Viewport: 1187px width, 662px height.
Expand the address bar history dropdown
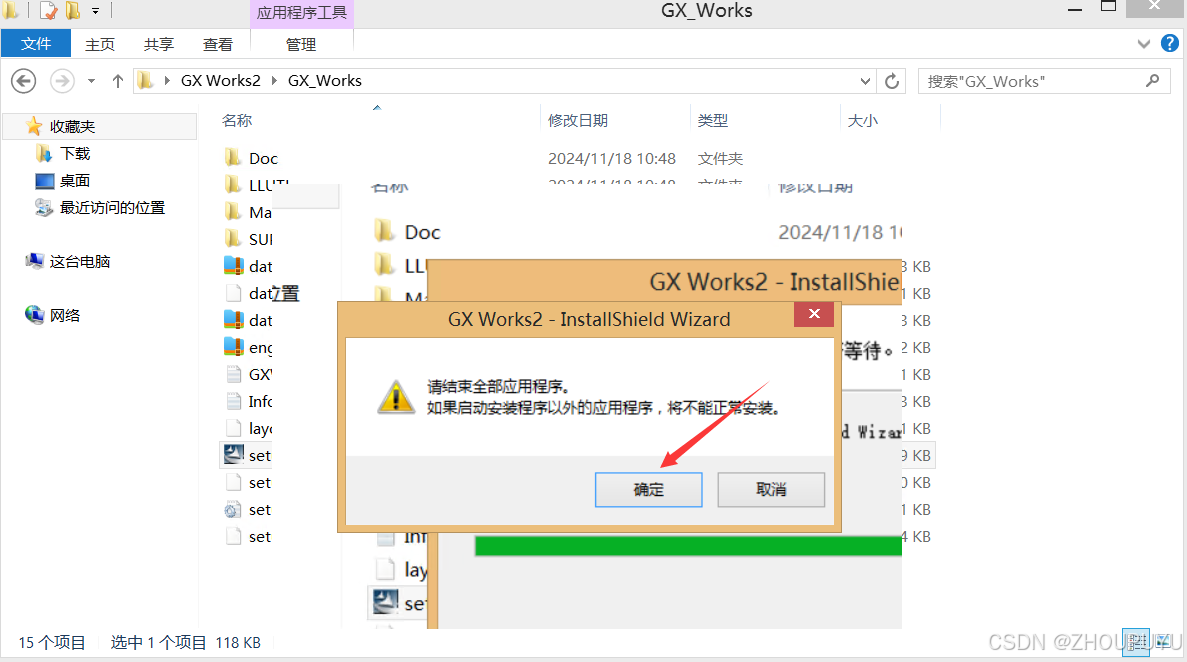pos(865,81)
